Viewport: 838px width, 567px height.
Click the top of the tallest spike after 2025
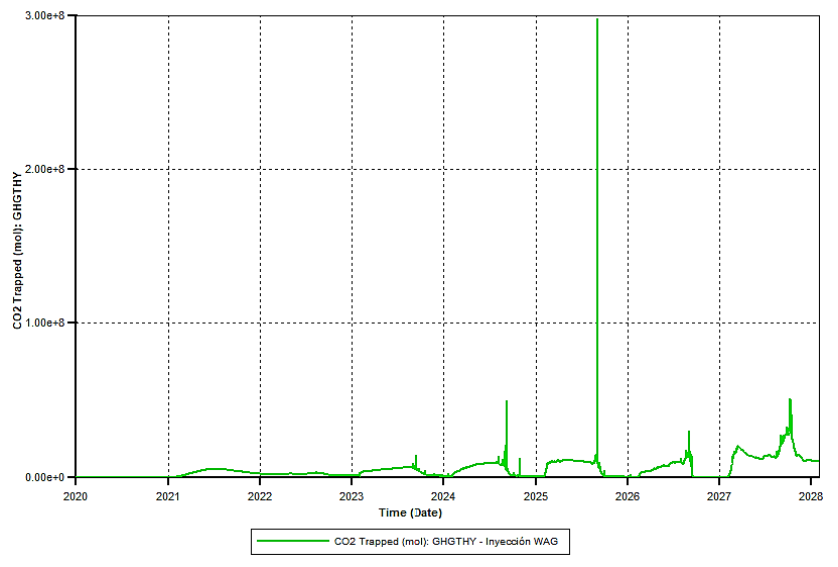(x=597, y=20)
